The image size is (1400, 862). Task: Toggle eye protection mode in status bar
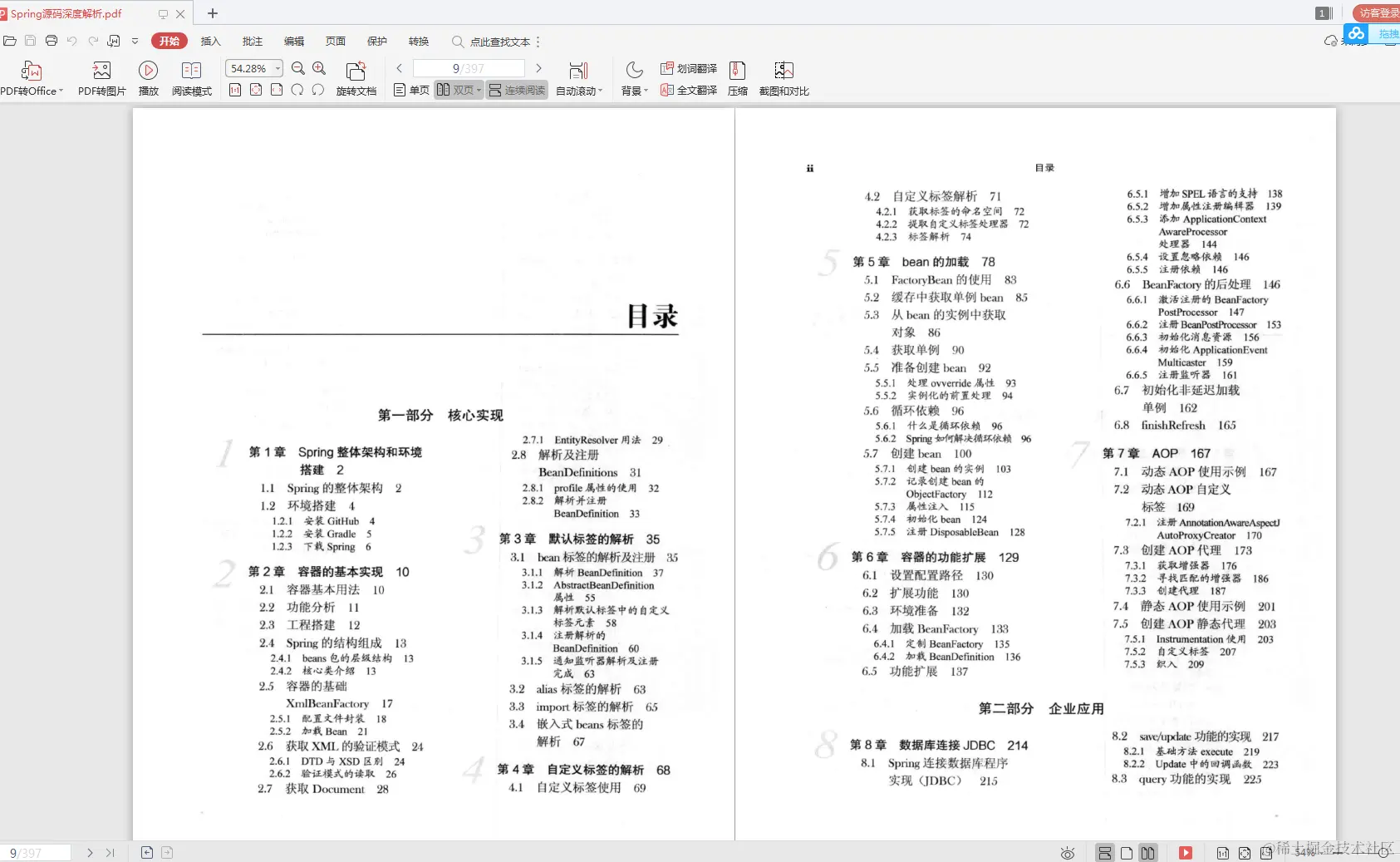coord(1068,853)
